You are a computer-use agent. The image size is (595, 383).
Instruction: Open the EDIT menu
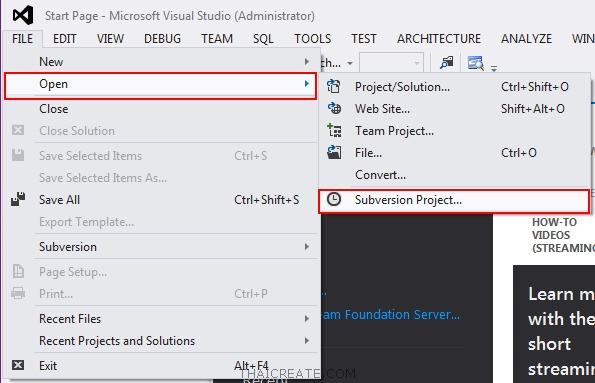65,39
